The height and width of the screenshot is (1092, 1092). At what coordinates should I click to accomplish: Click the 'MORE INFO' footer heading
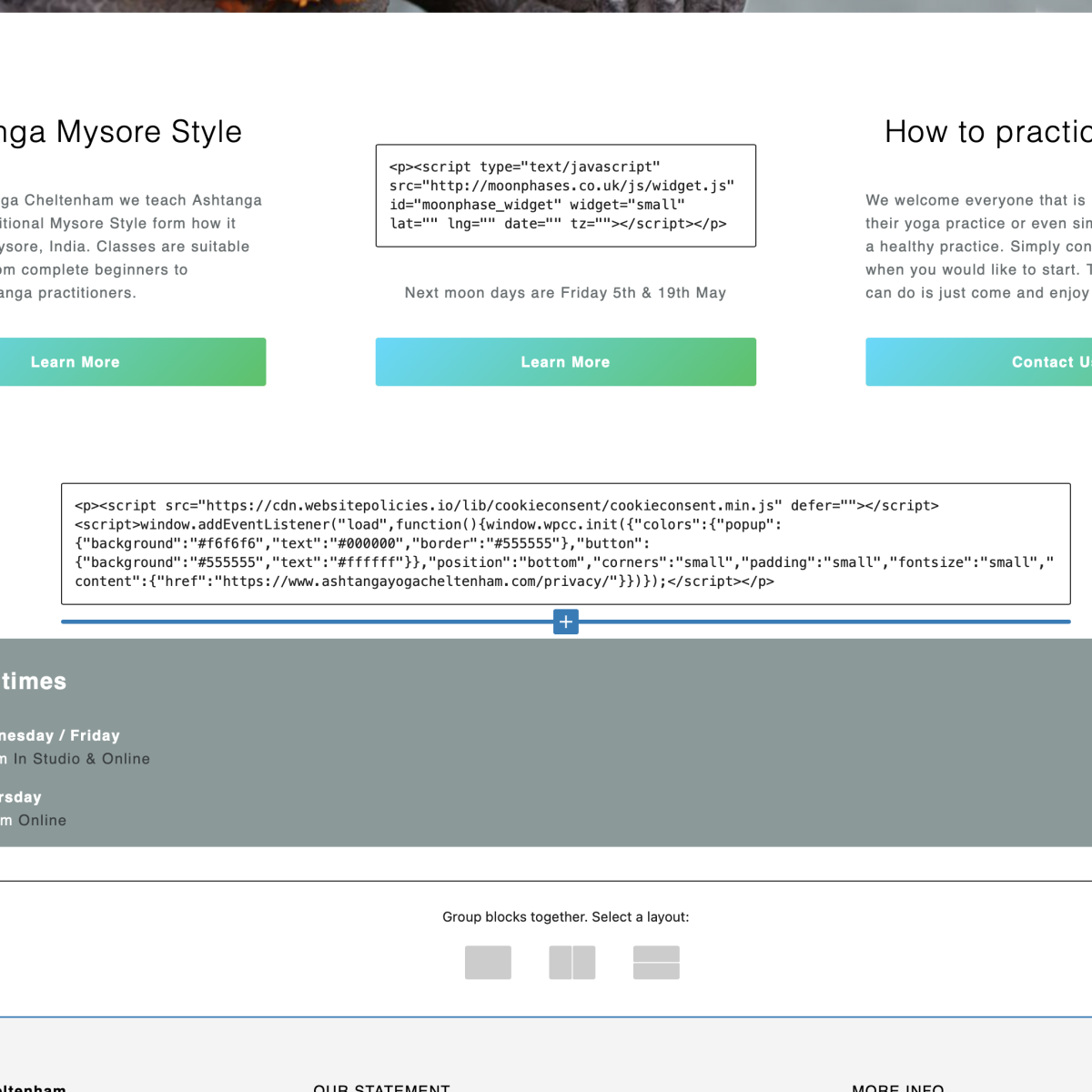(898, 1087)
